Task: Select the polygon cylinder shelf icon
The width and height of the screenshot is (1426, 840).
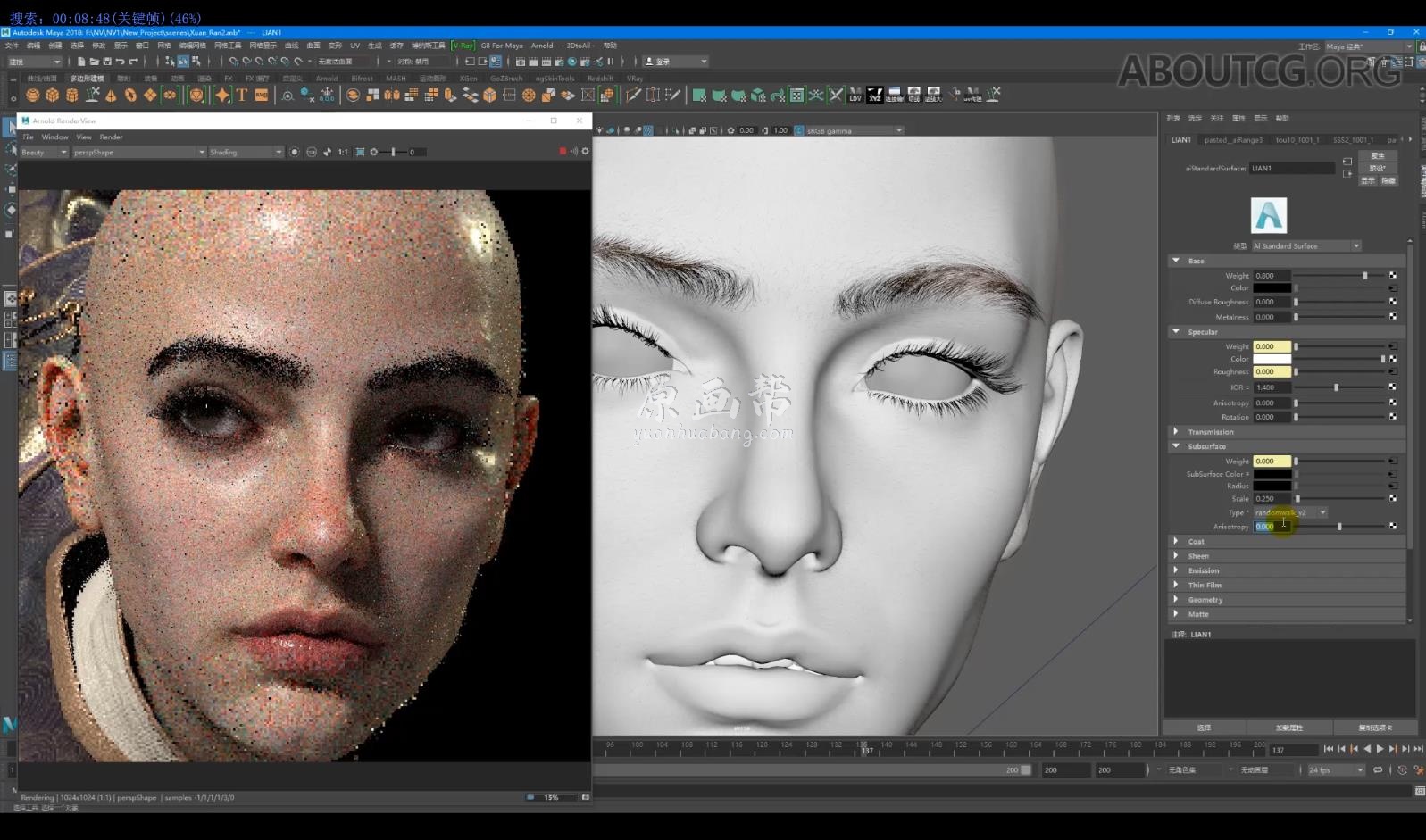Action: [x=72, y=96]
